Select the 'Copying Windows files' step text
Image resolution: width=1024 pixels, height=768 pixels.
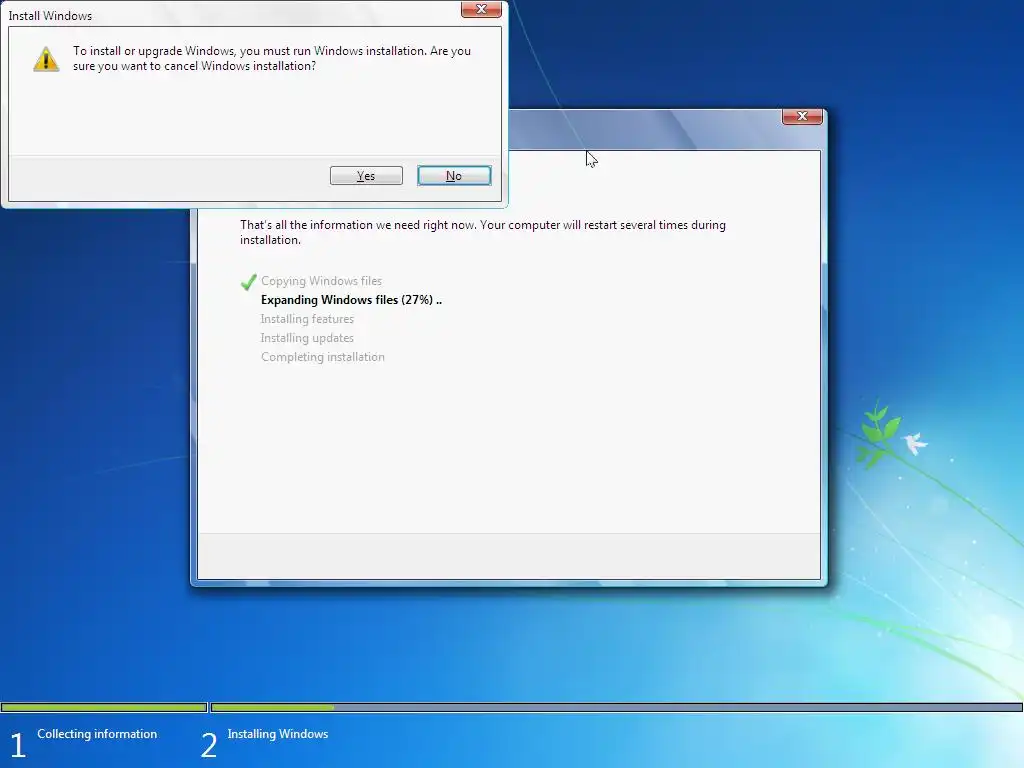click(x=321, y=281)
